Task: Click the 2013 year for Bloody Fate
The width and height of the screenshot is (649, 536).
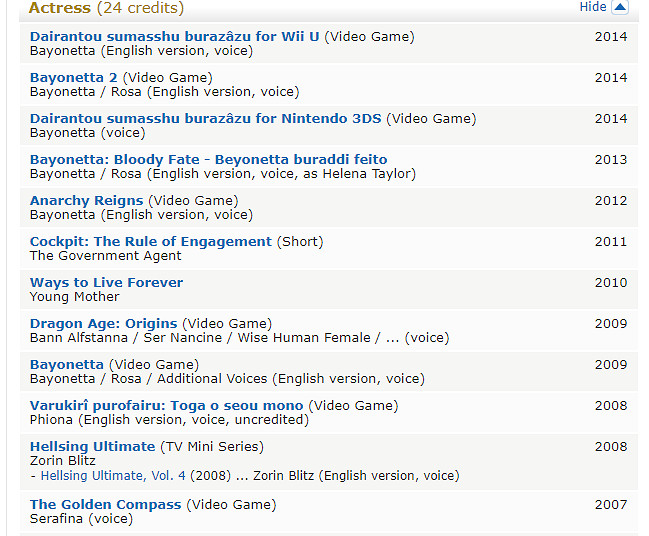Action: (x=610, y=160)
